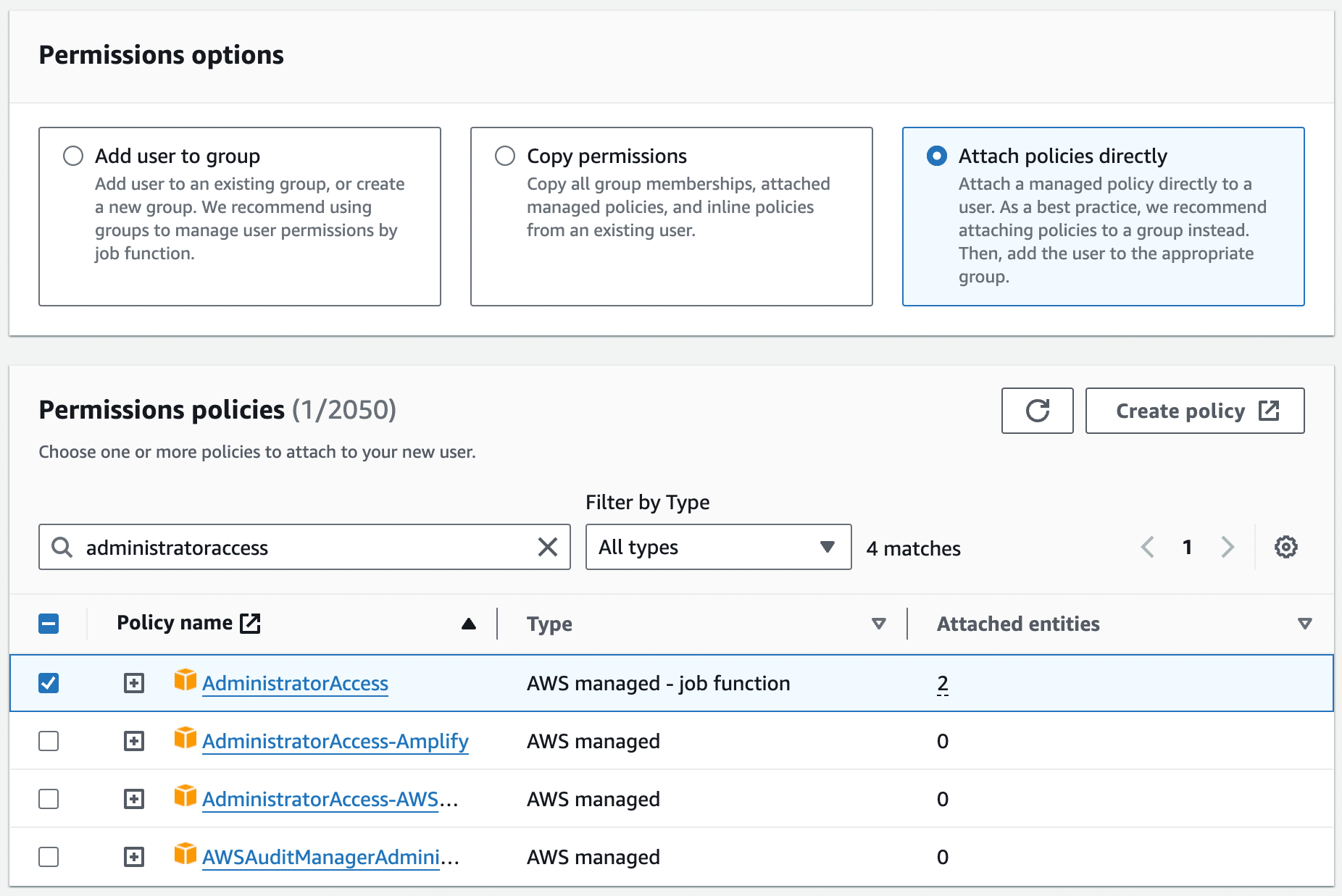The height and width of the screenshot is (896, 1342).
Task: Click the search magnifier icon
Action: [x=62, y=547]
